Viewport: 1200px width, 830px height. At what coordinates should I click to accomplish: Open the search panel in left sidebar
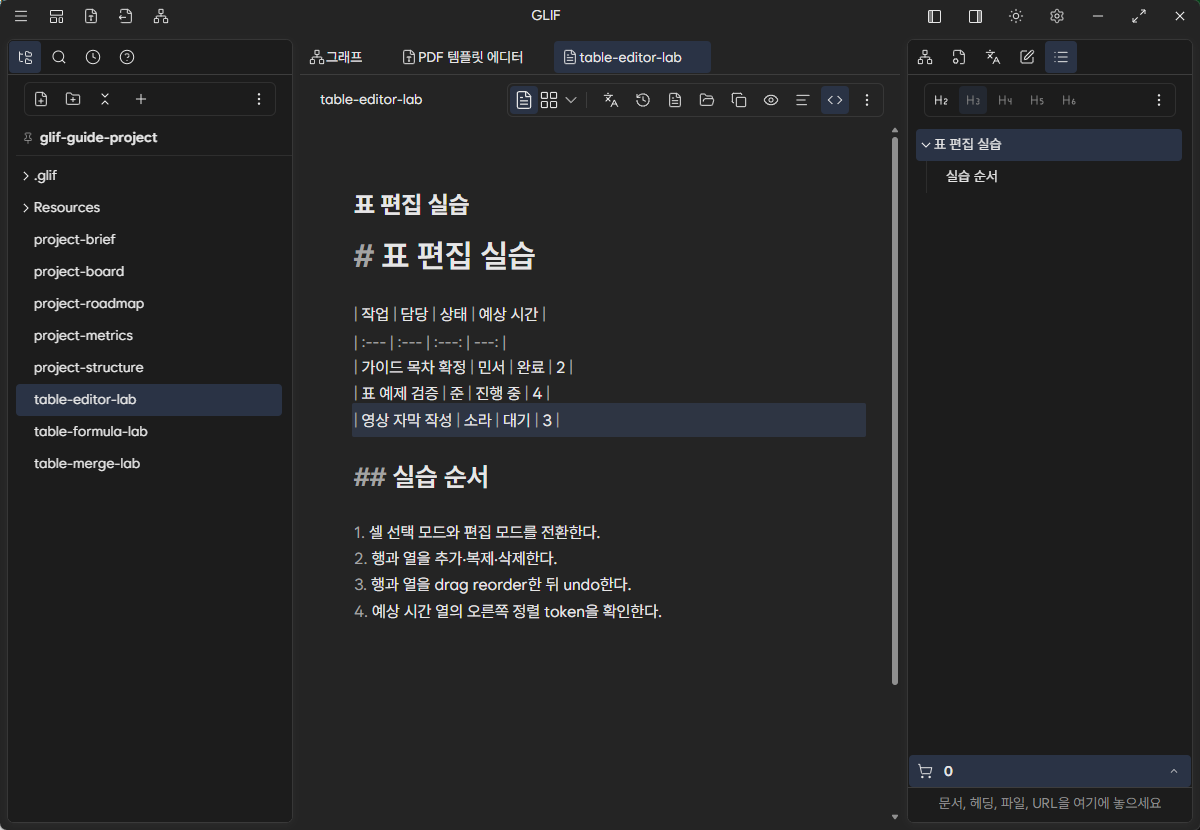click(x=59, y=57)
